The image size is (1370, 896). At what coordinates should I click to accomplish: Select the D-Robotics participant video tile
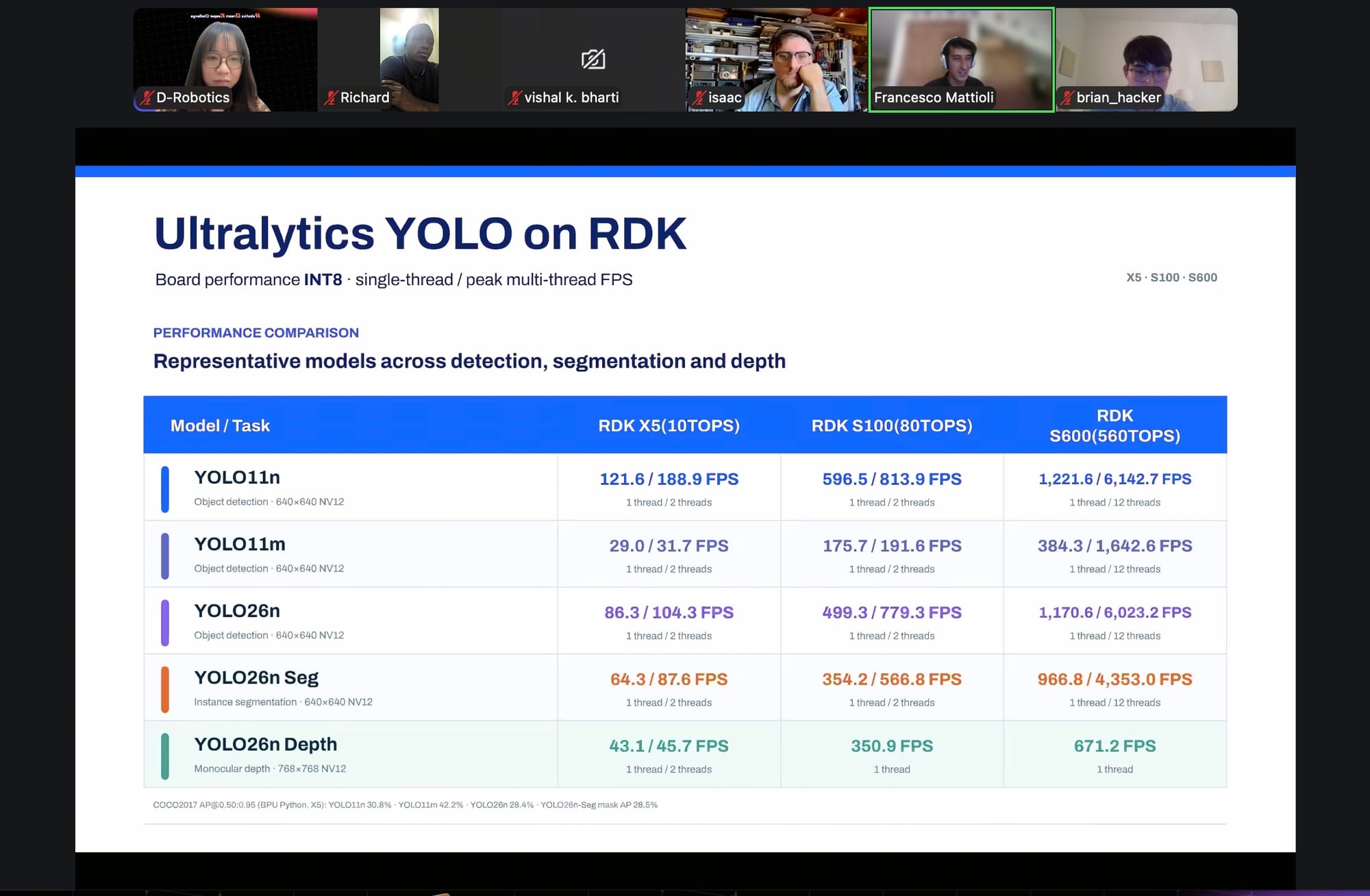[225, 60]
